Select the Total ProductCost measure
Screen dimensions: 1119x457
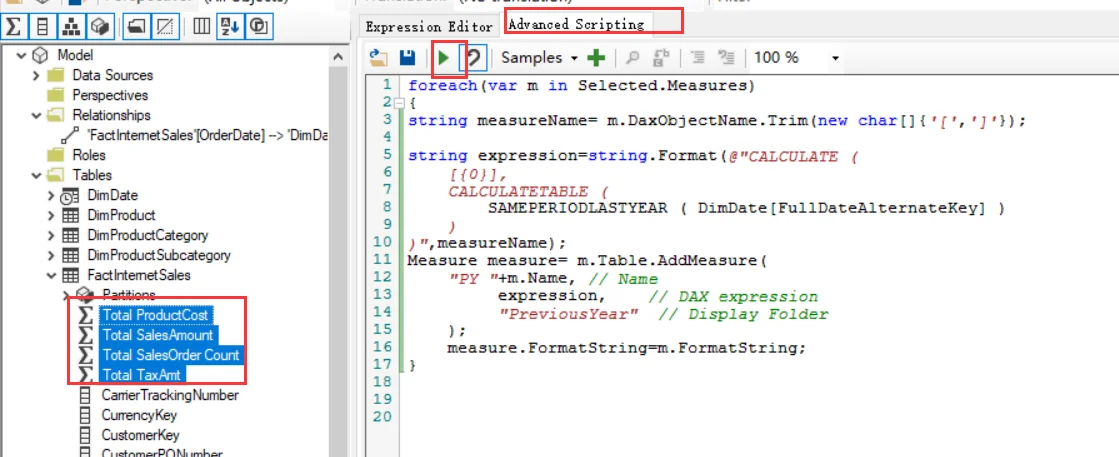(x=155, y=315)
